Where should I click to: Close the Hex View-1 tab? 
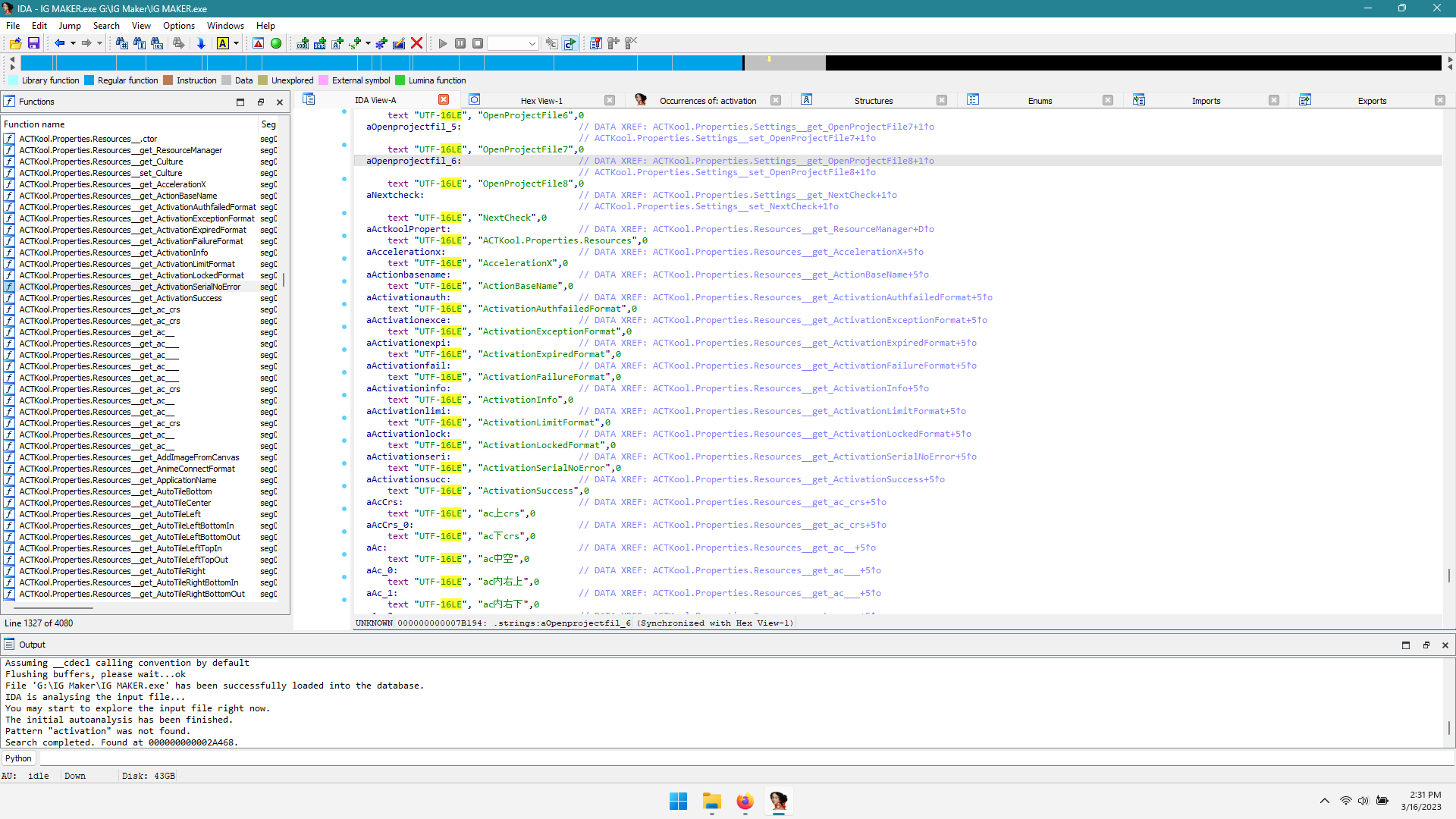click(x=610, y=100)
